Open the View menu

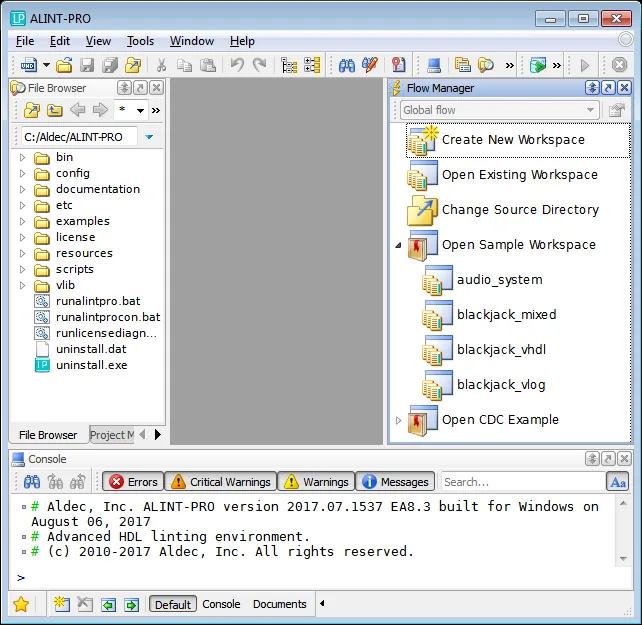98,41
